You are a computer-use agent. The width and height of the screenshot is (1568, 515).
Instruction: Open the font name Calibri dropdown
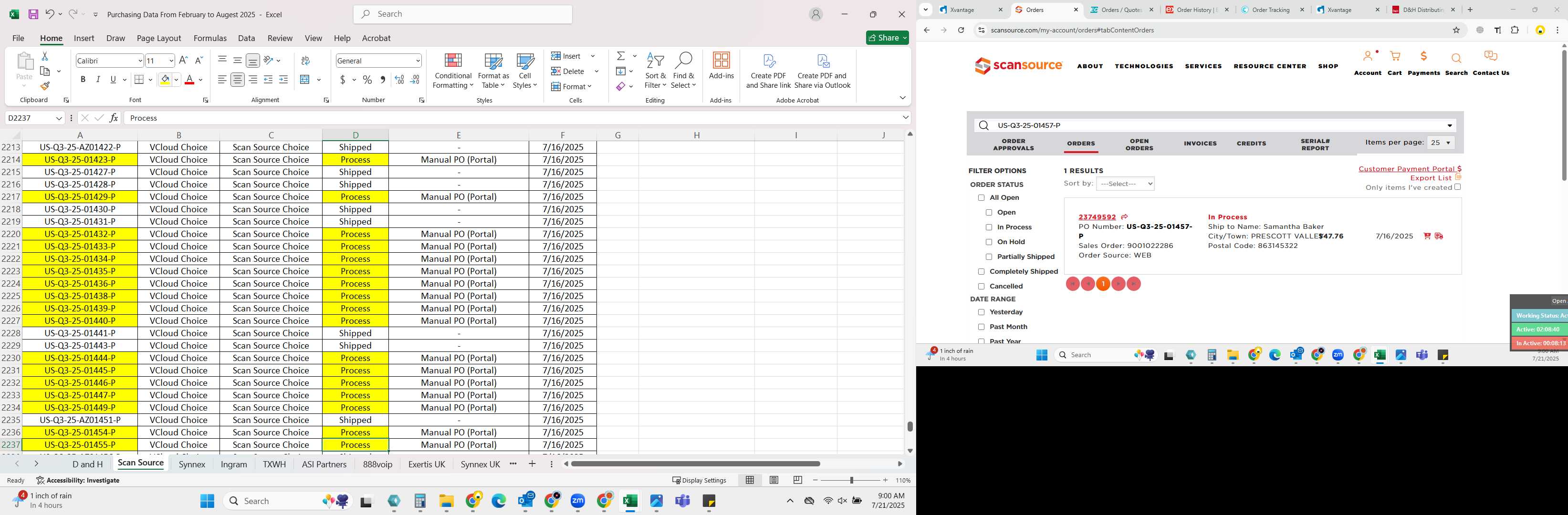pos(140,61)
